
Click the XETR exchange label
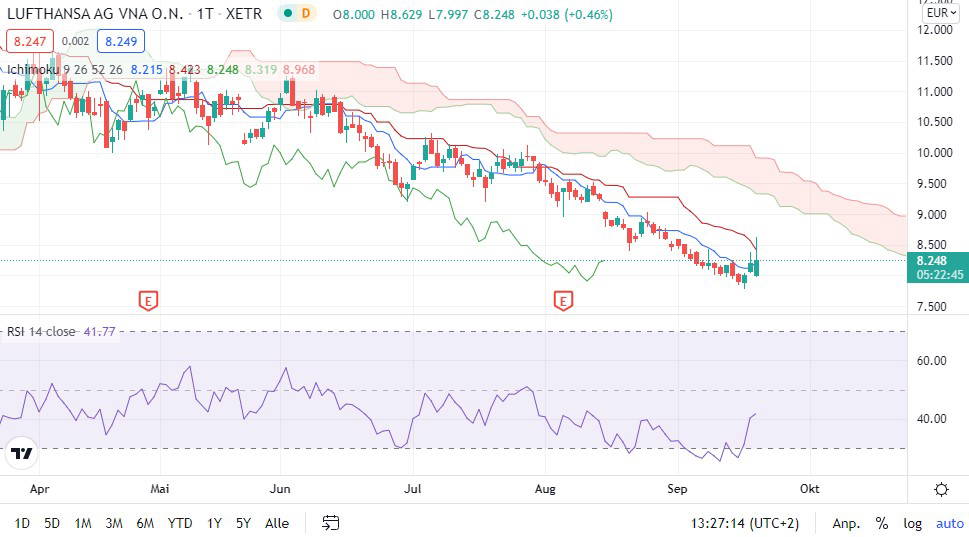point(243,14)
